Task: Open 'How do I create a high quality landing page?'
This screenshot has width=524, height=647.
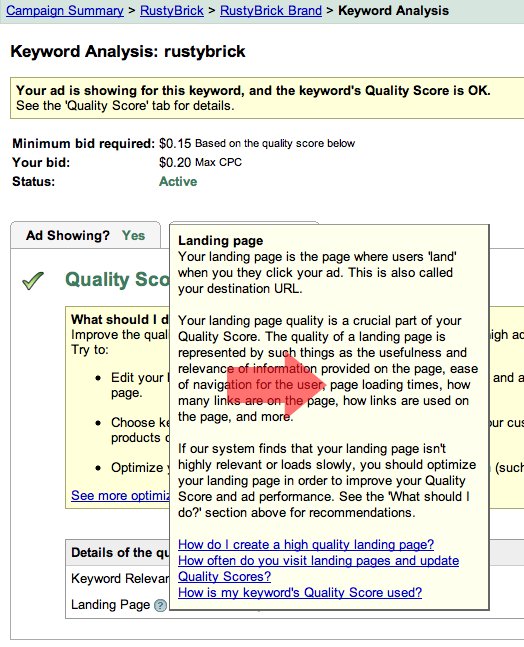Action: [306, 544]
